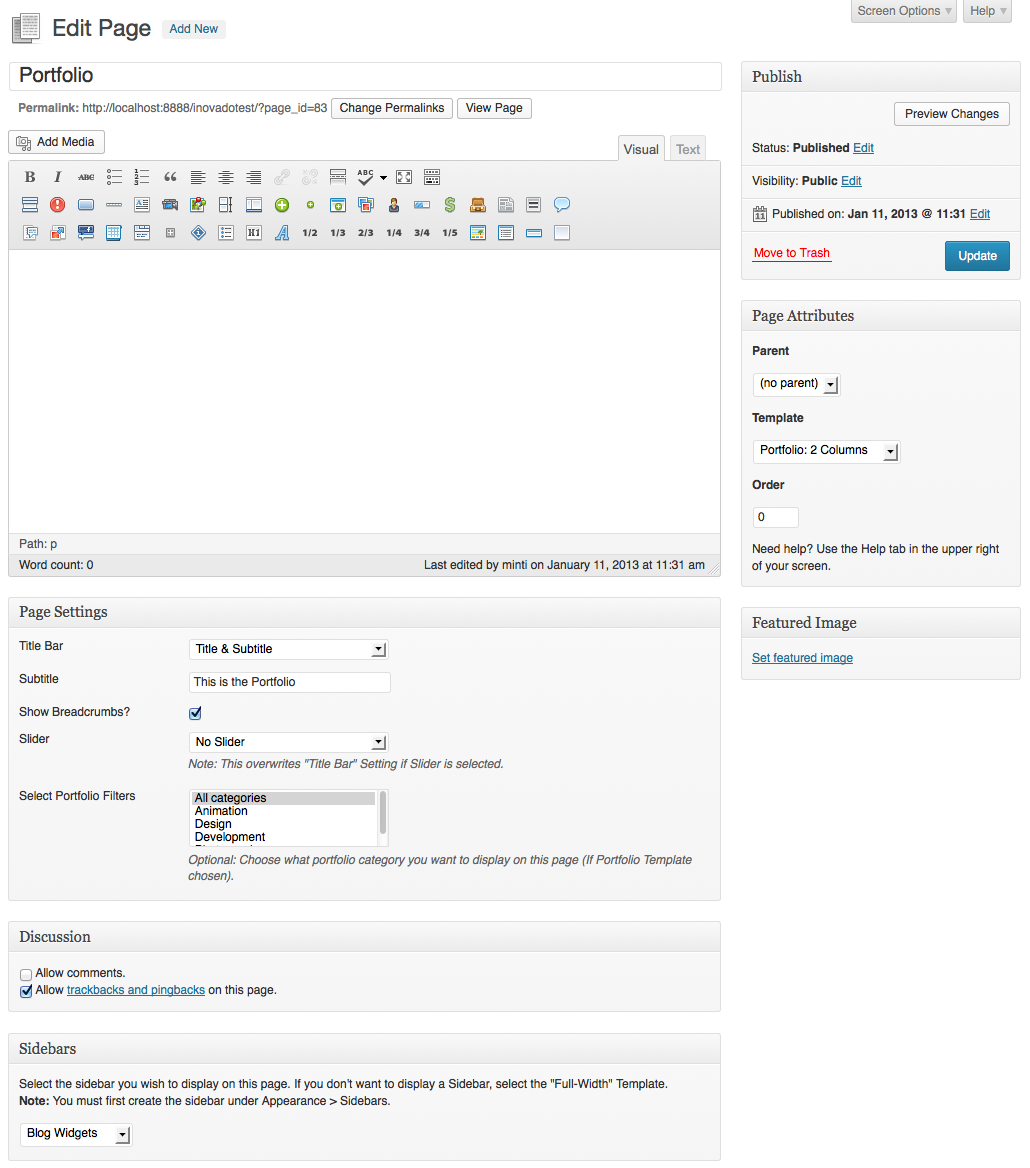Open the Blog Widgets sidebar dropdown

tap(75, 1134)
